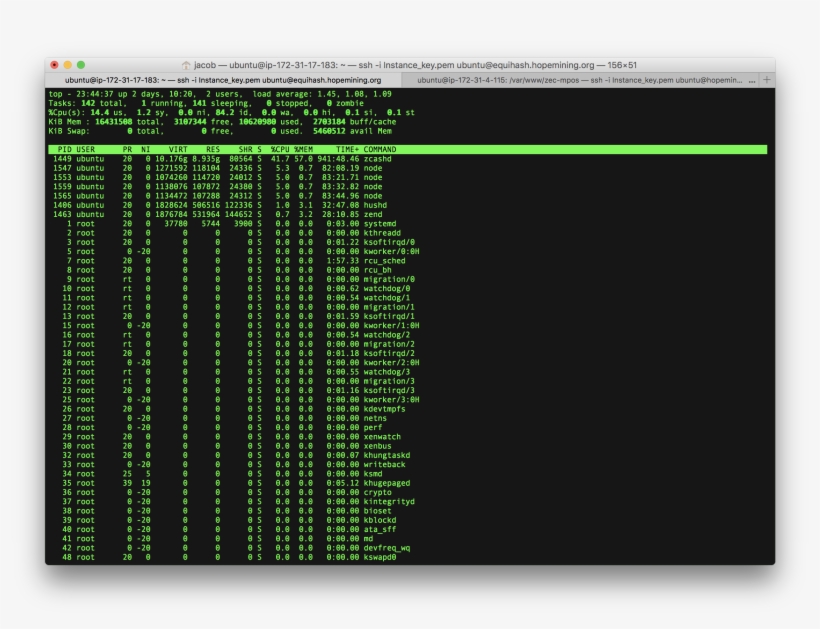
Task: Click the %CPU column header
Action: coord(280,150)
